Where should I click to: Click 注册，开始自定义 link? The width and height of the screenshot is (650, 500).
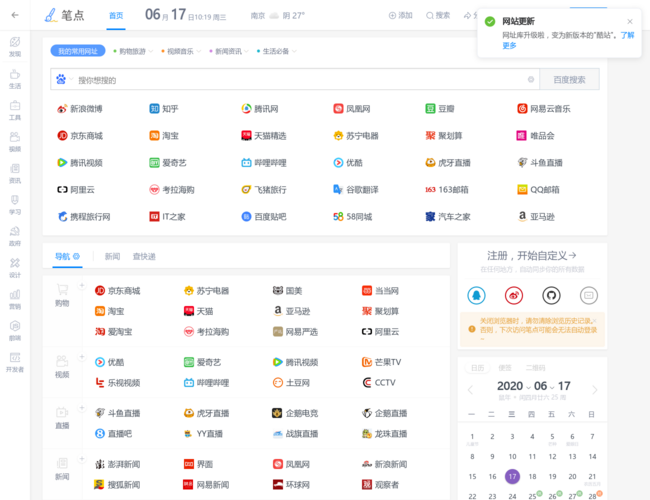coord(531,255)
